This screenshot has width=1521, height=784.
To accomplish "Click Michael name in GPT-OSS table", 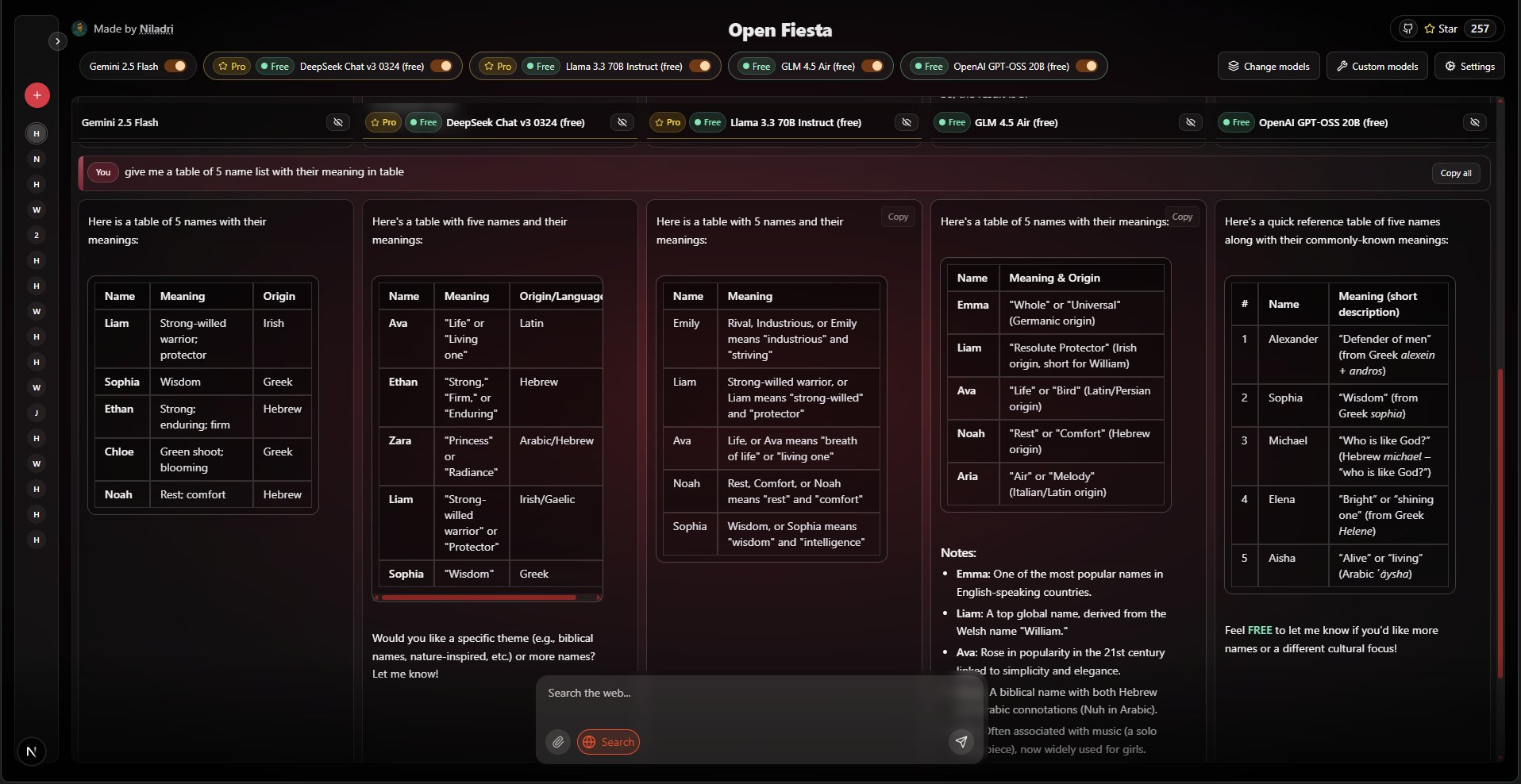I will [x=1288, y=440].
